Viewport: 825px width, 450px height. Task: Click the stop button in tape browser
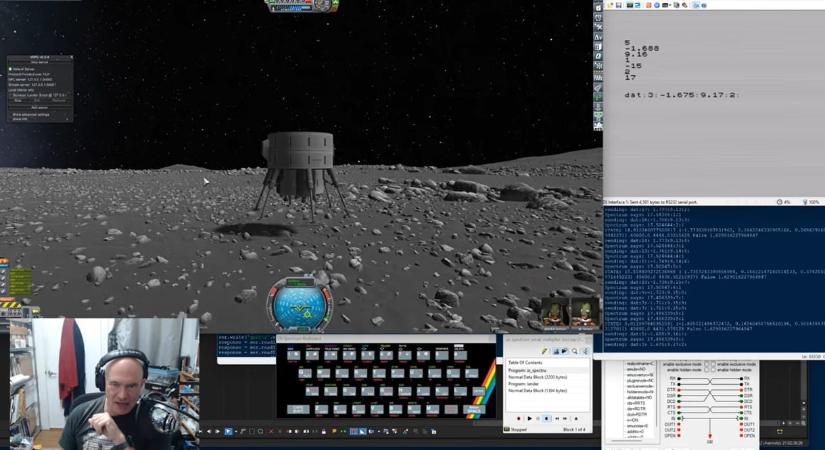point(547,419)
